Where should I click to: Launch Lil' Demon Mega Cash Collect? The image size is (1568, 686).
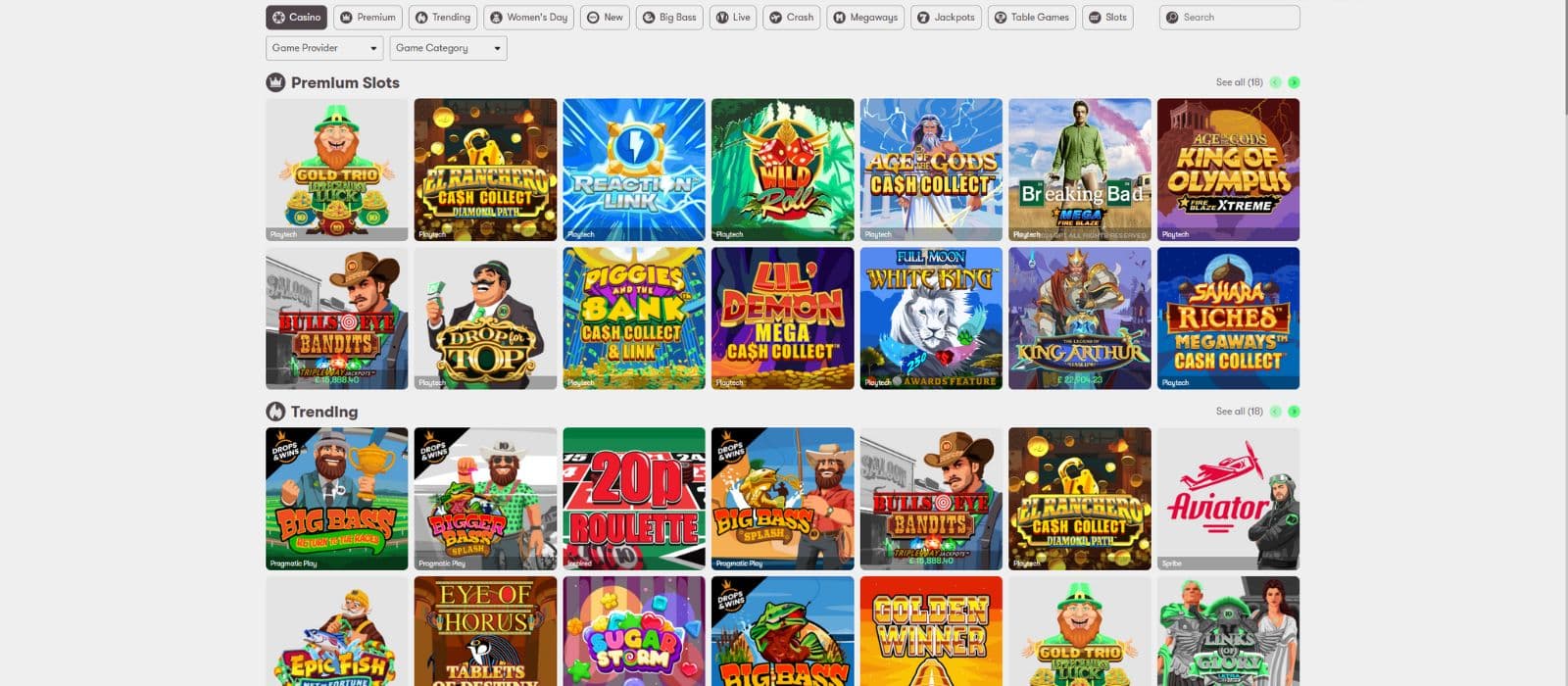tap(783, 318)
